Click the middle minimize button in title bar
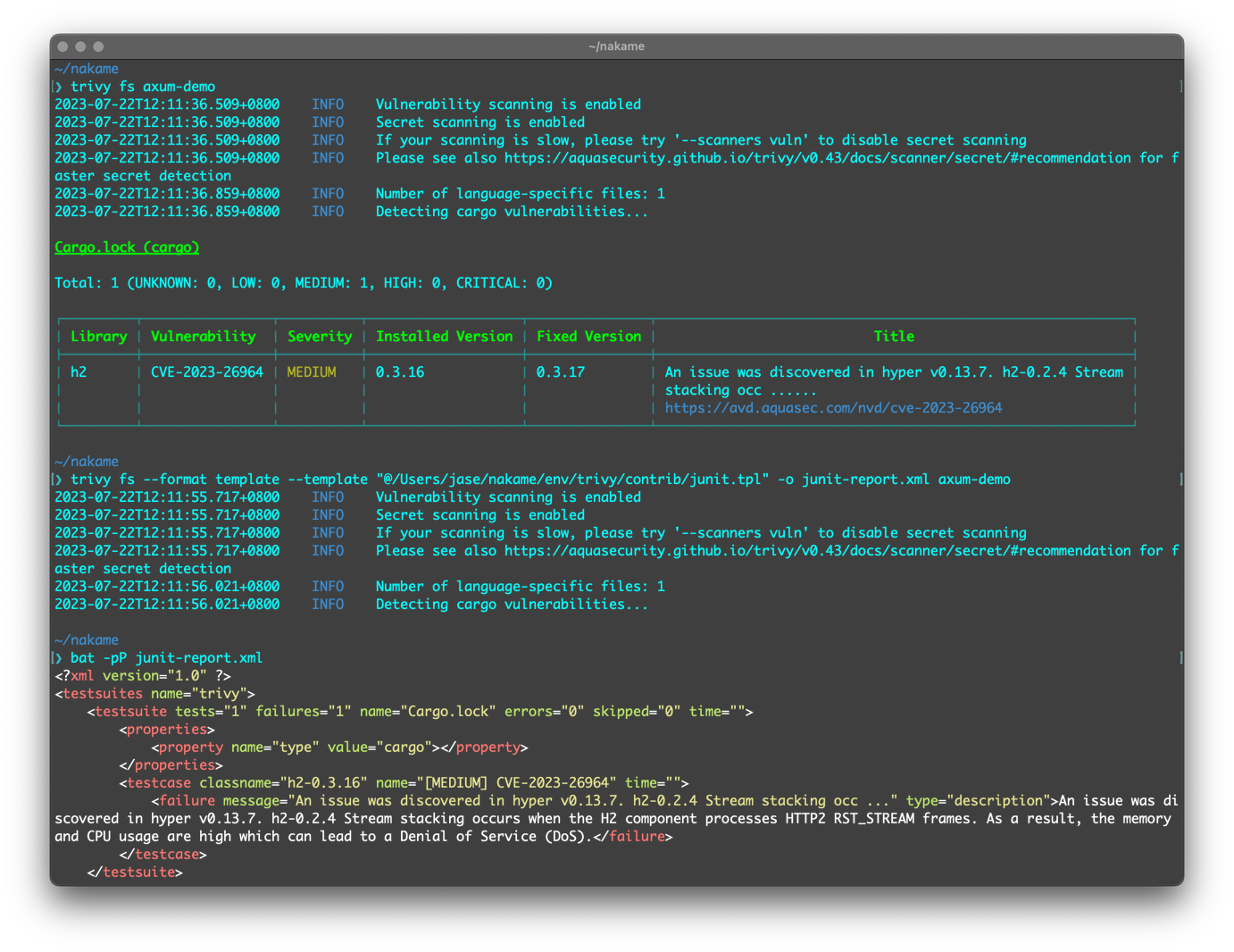Image resolution: width=1234 pixels, height=952 pixels. [x=80, y=46]
